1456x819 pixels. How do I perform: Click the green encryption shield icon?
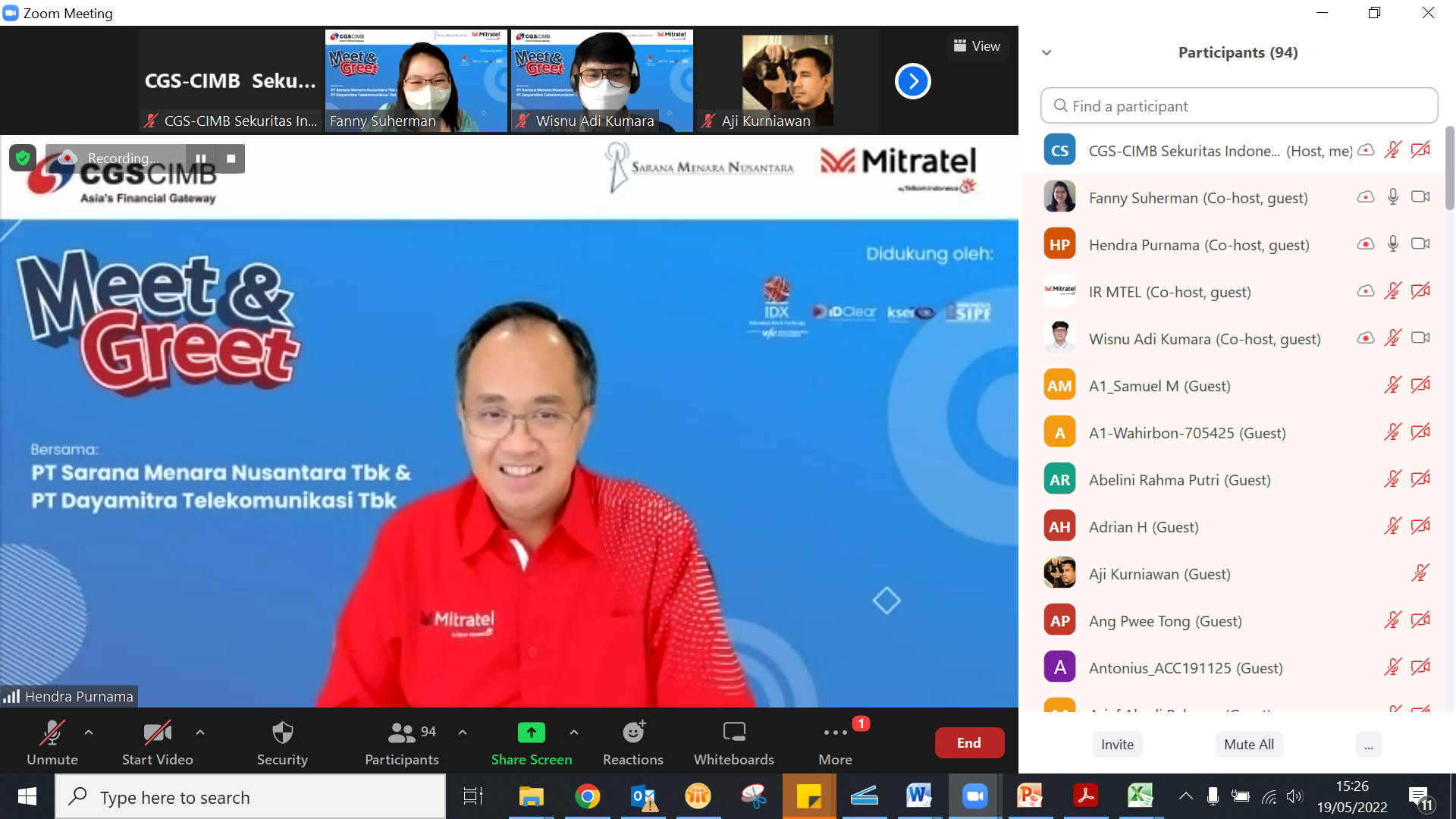click(x=23, y=158)
